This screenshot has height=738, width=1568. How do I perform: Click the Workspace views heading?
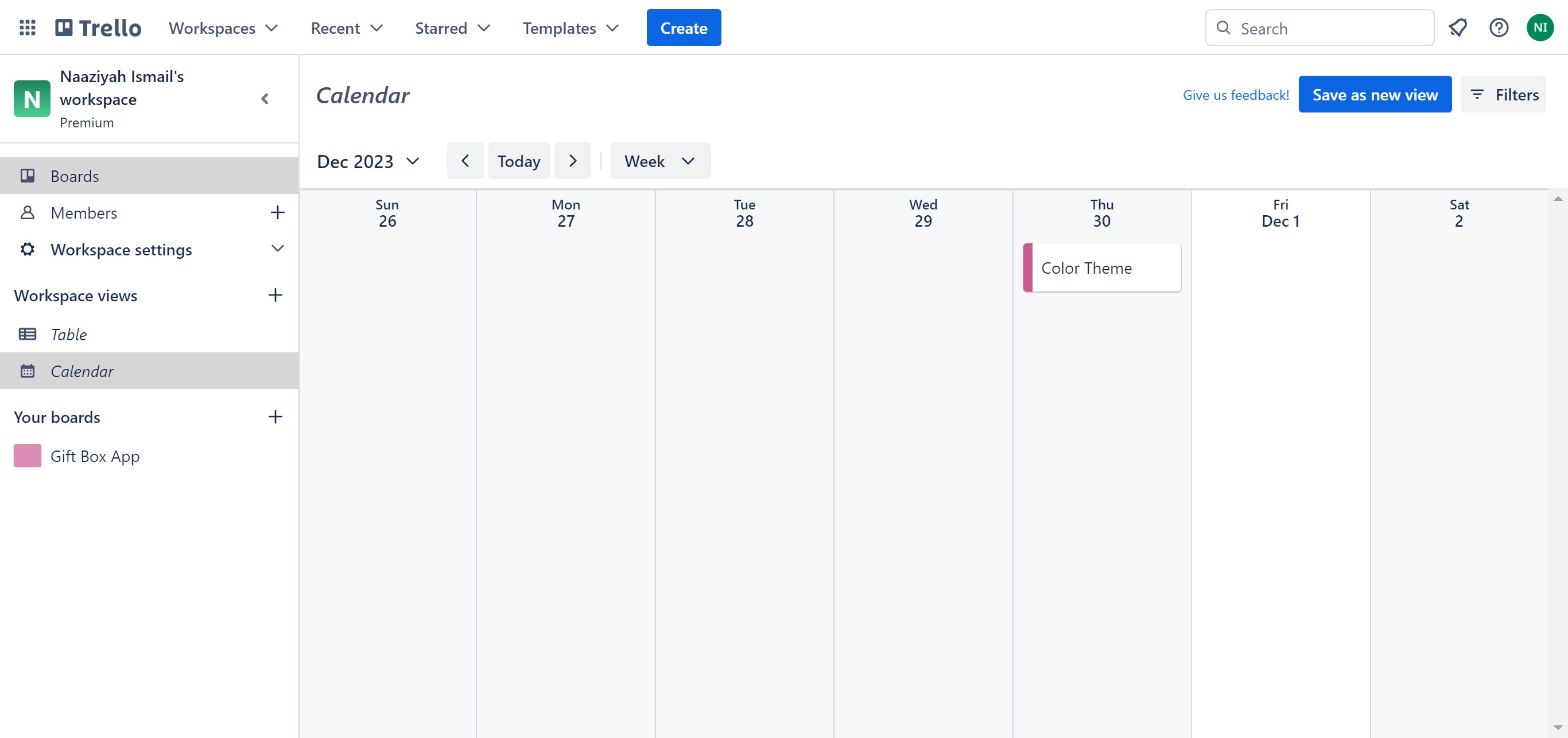click(76, 295)
